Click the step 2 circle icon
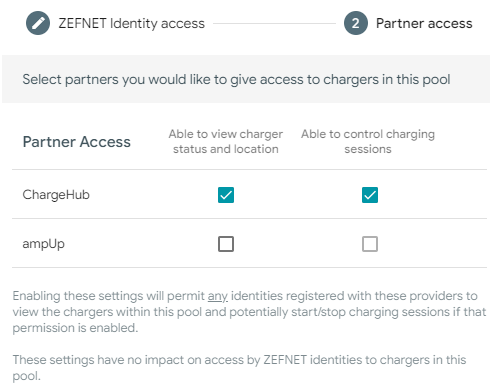This screenshot has width=490, height=387. click(356, 23)
